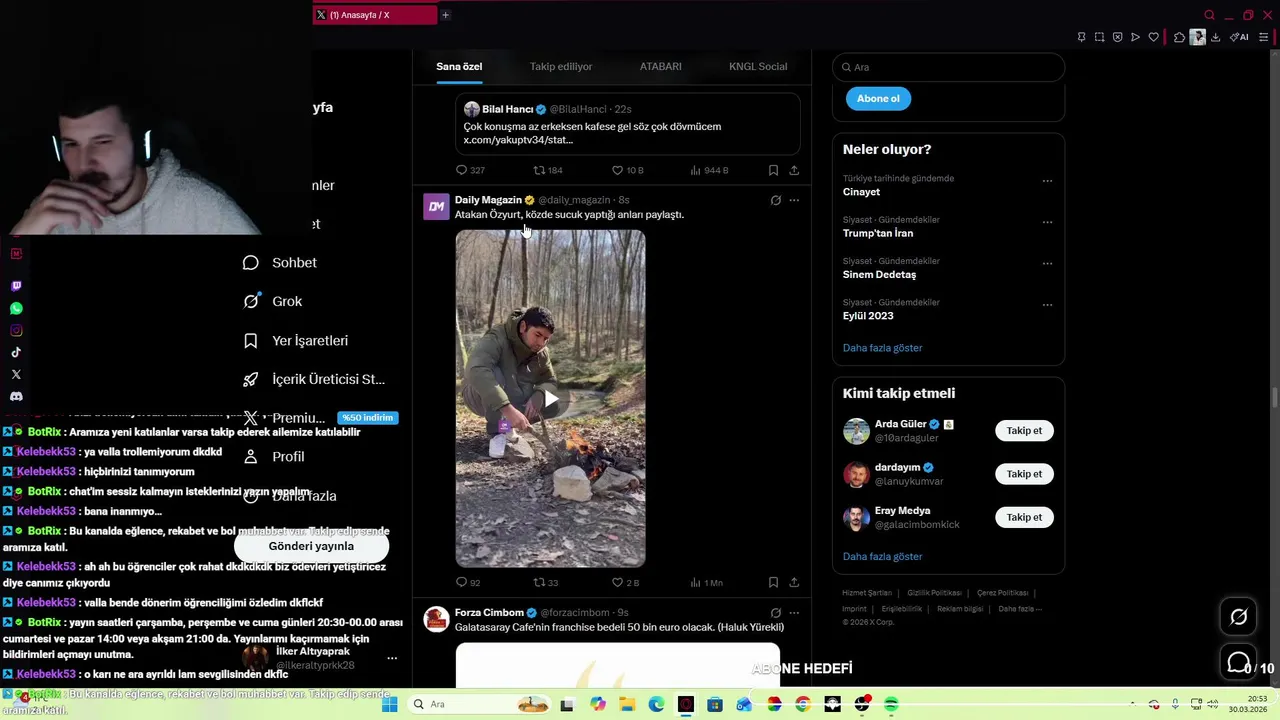The width and height of the screenshot is (1280, 720).
Task: Like the Bilal Hancı post
Action: point(628,170)
